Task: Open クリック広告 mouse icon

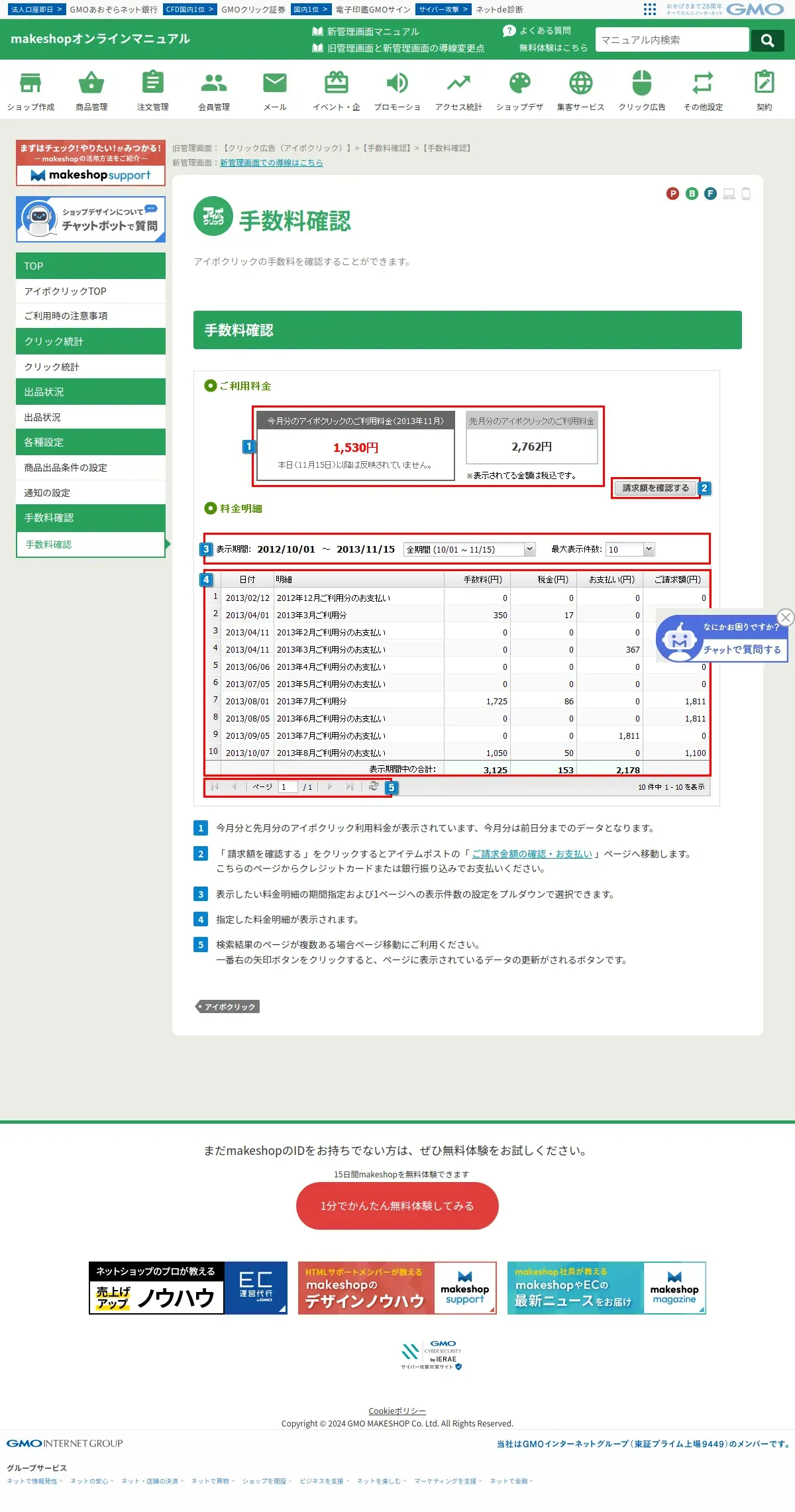Action: (642, 83)
